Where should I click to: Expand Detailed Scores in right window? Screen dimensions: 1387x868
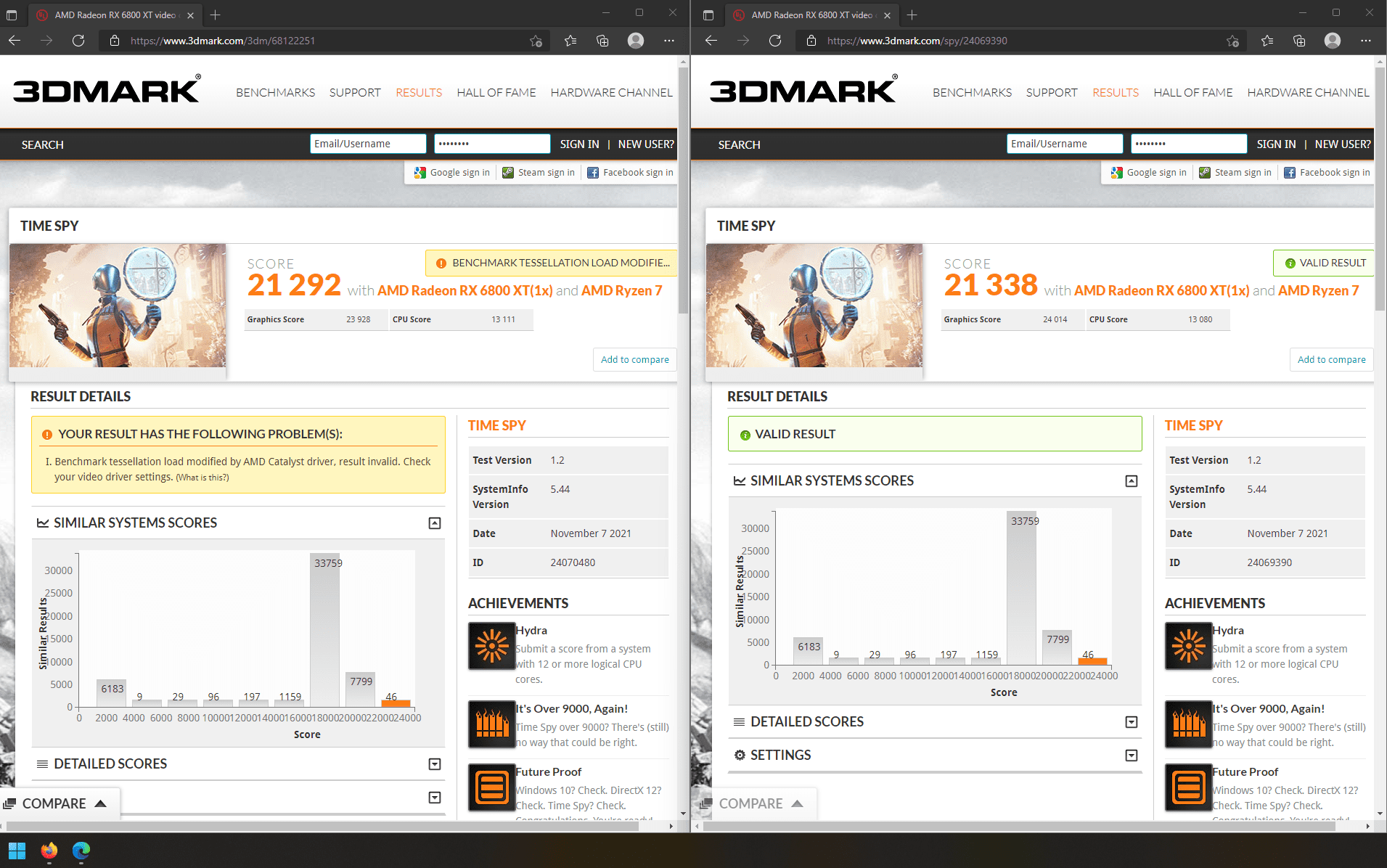tap(1131, 722)
